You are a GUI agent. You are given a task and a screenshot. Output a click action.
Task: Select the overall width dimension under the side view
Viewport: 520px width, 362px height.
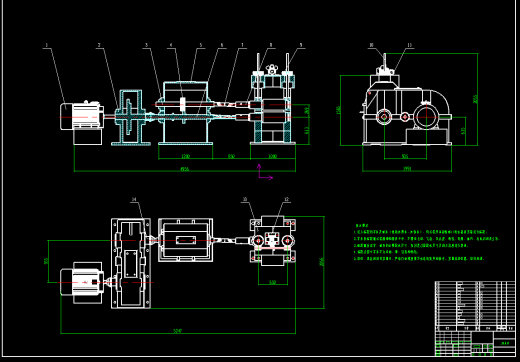407,169
